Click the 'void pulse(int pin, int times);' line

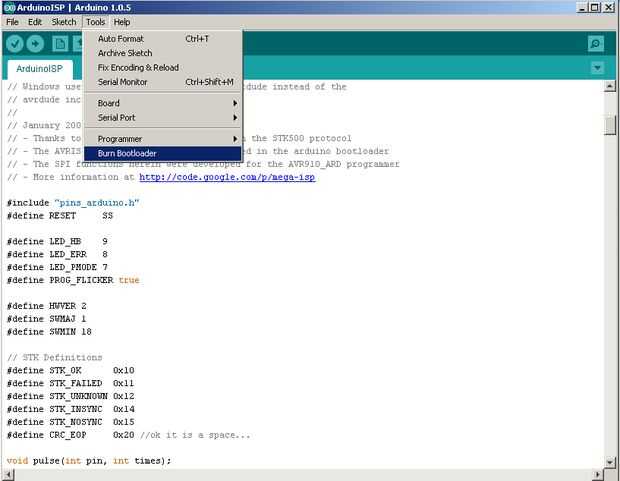click(x=89, y=461)
